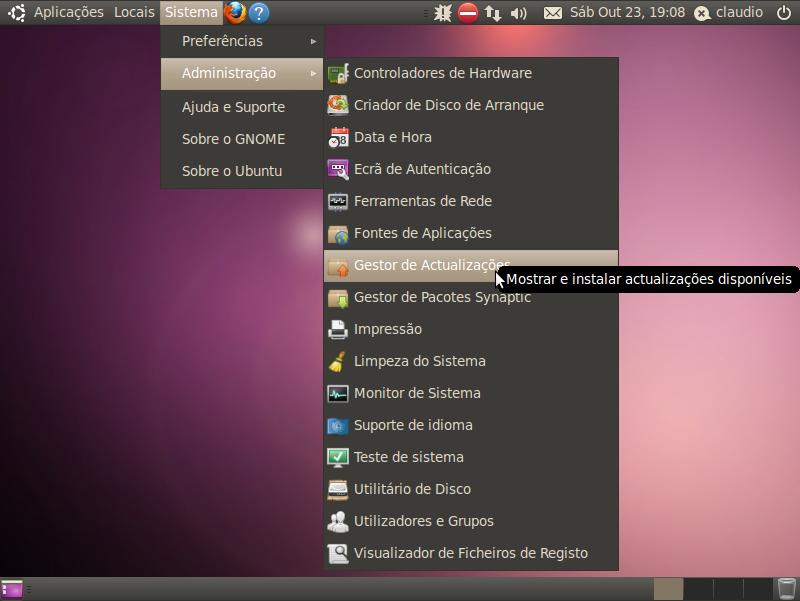
Task: Open the mail envelope indicator
Action: click(553, 13)
